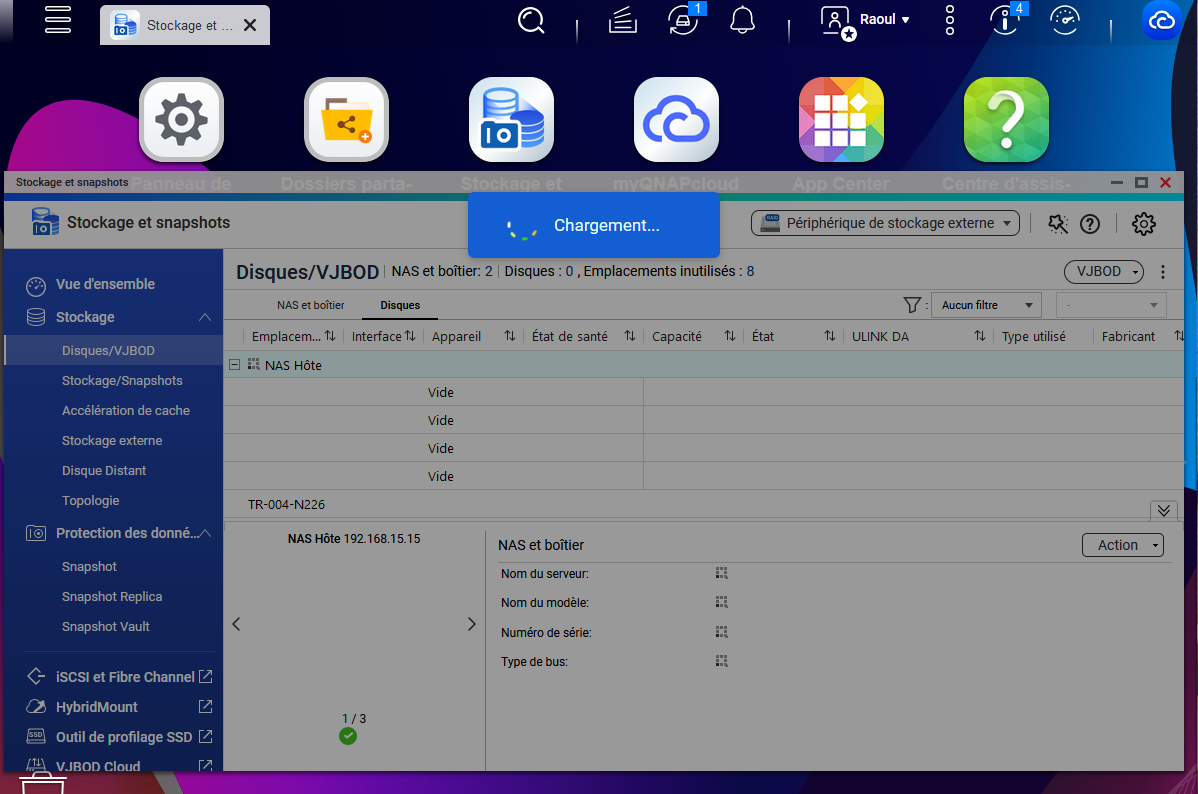Open the main hamburger menu
The width and height of the screenshot is (1198, 794).
[58, 20]
